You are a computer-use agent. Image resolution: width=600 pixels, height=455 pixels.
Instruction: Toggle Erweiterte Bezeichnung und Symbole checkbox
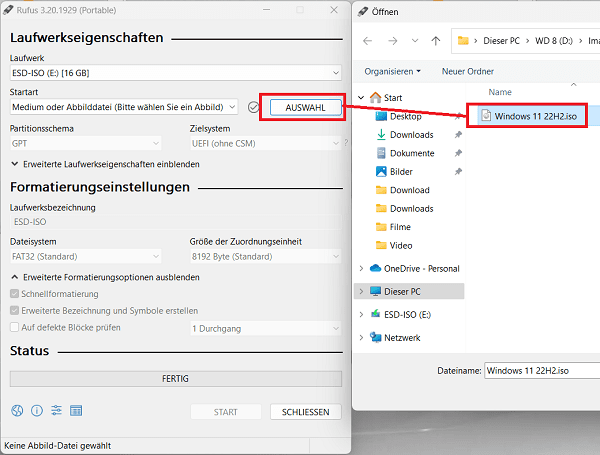(14, 310)
